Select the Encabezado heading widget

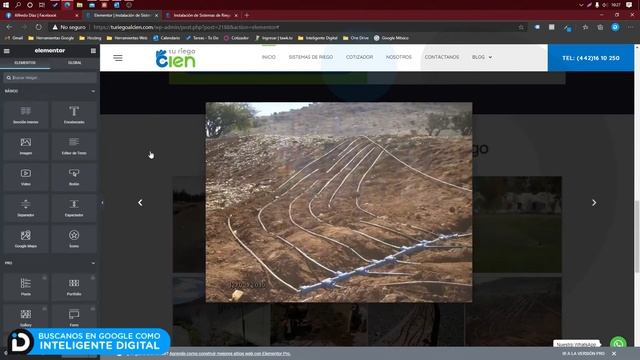(74, 115)
